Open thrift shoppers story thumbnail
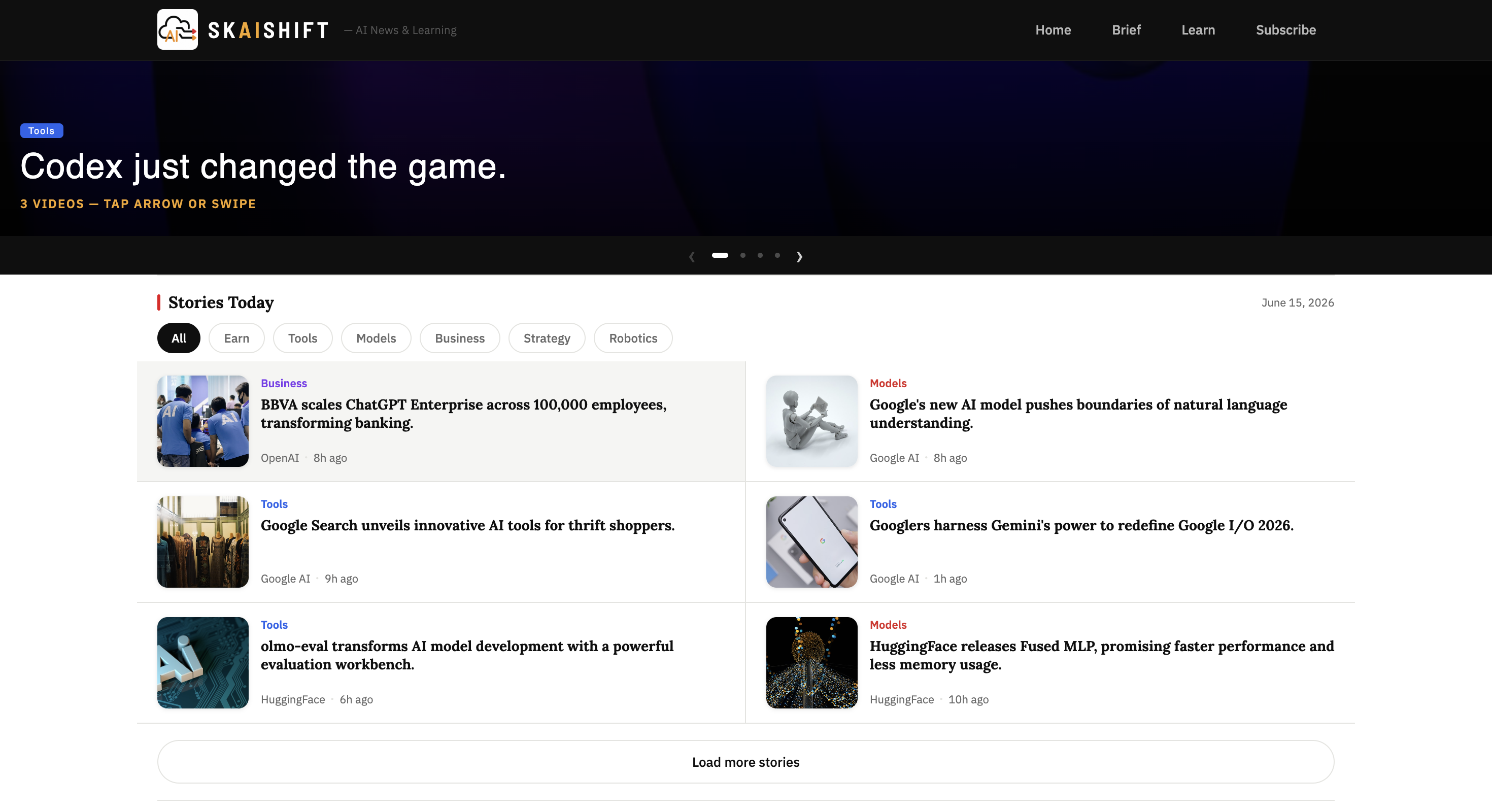 (x=202, y=542)
